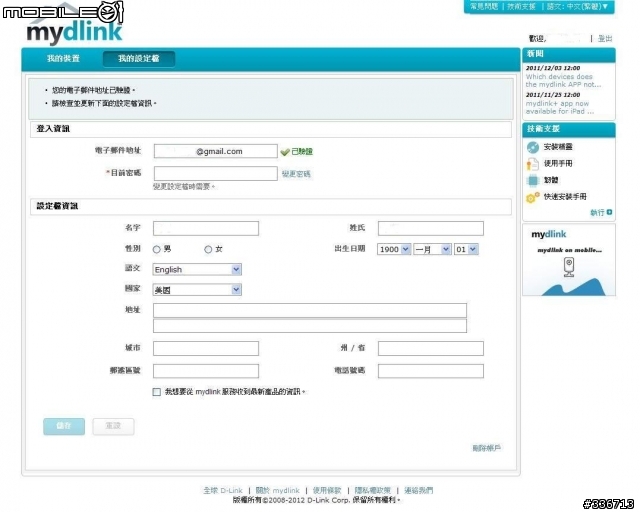640x512 pixels.
Task: Click the 韌體 support link text
Action: point(551,180)
